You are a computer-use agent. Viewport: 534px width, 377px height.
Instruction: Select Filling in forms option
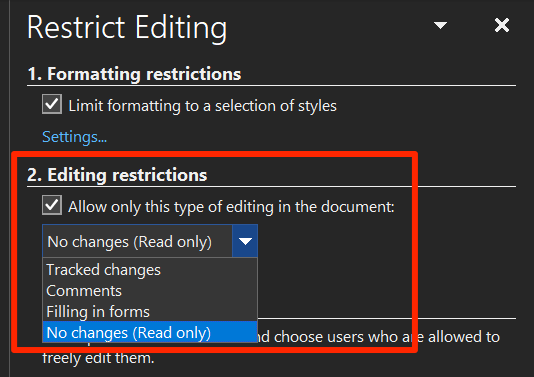[150, 311]
